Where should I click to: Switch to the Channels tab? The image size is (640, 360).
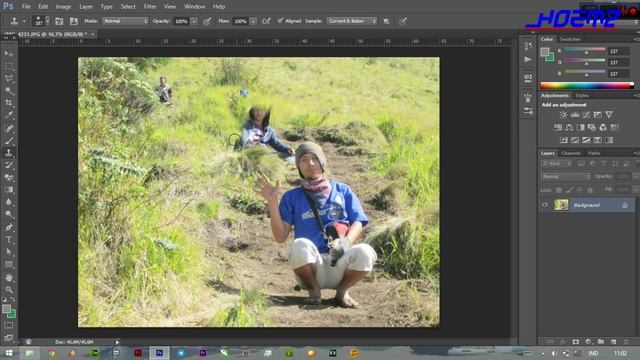pyautogui.click(x=571, y=153)
